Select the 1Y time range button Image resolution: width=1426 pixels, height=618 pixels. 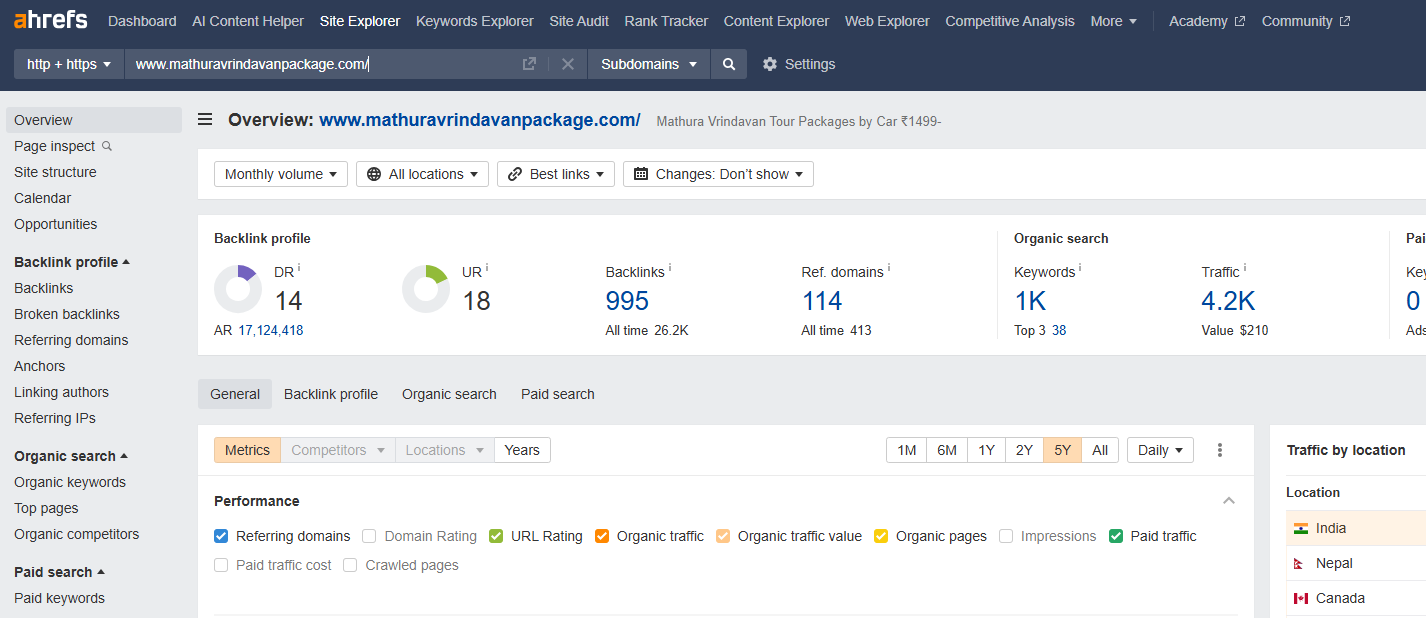[x=986, y=450]
